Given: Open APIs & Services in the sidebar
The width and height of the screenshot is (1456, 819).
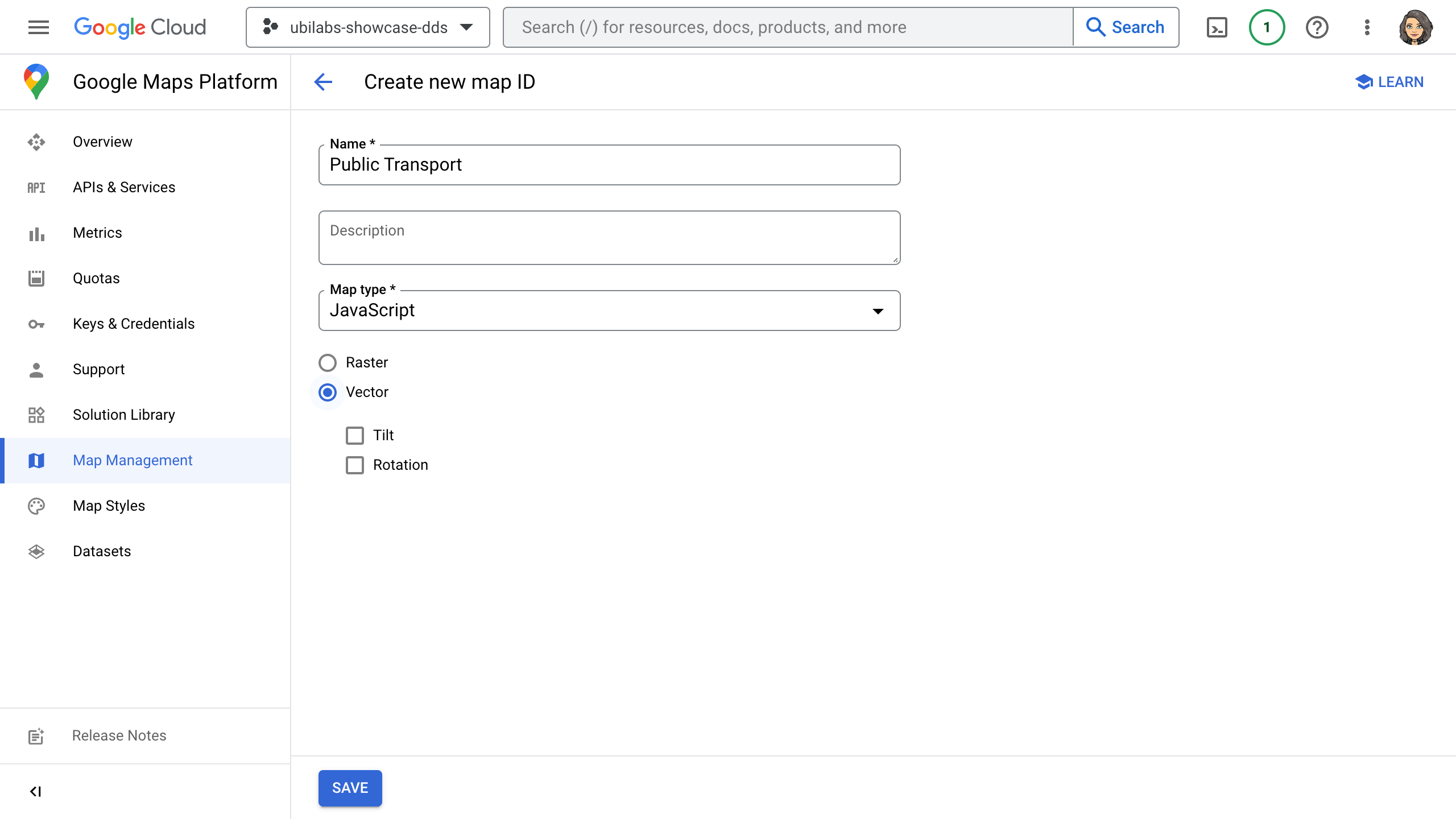Looking at the screenshot, I should tap(145, 187).
